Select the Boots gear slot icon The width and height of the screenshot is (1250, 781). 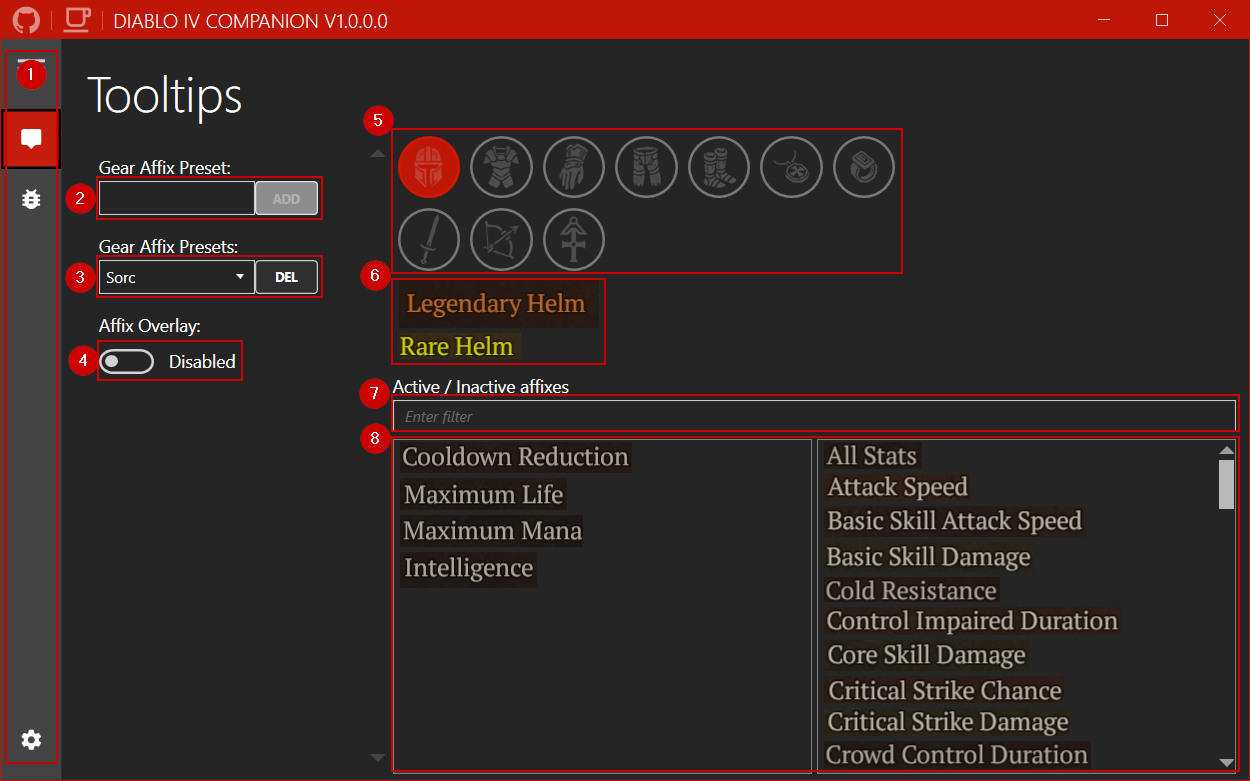click(x=719, y=166)
